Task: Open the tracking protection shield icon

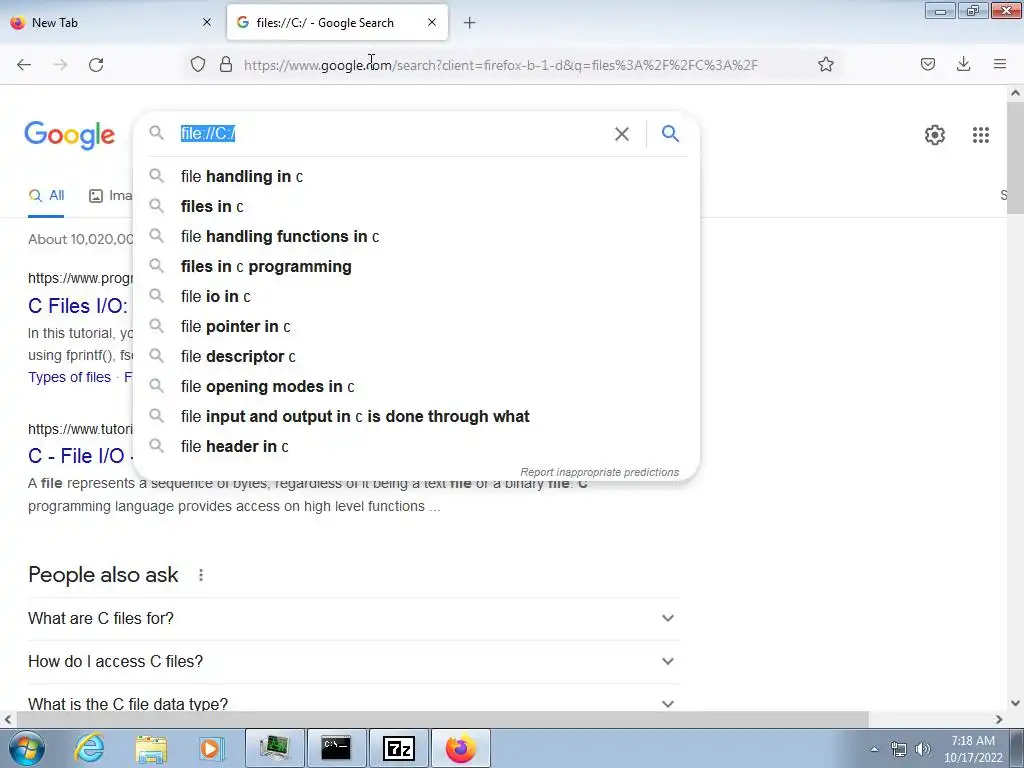Action: click(198, 64)
